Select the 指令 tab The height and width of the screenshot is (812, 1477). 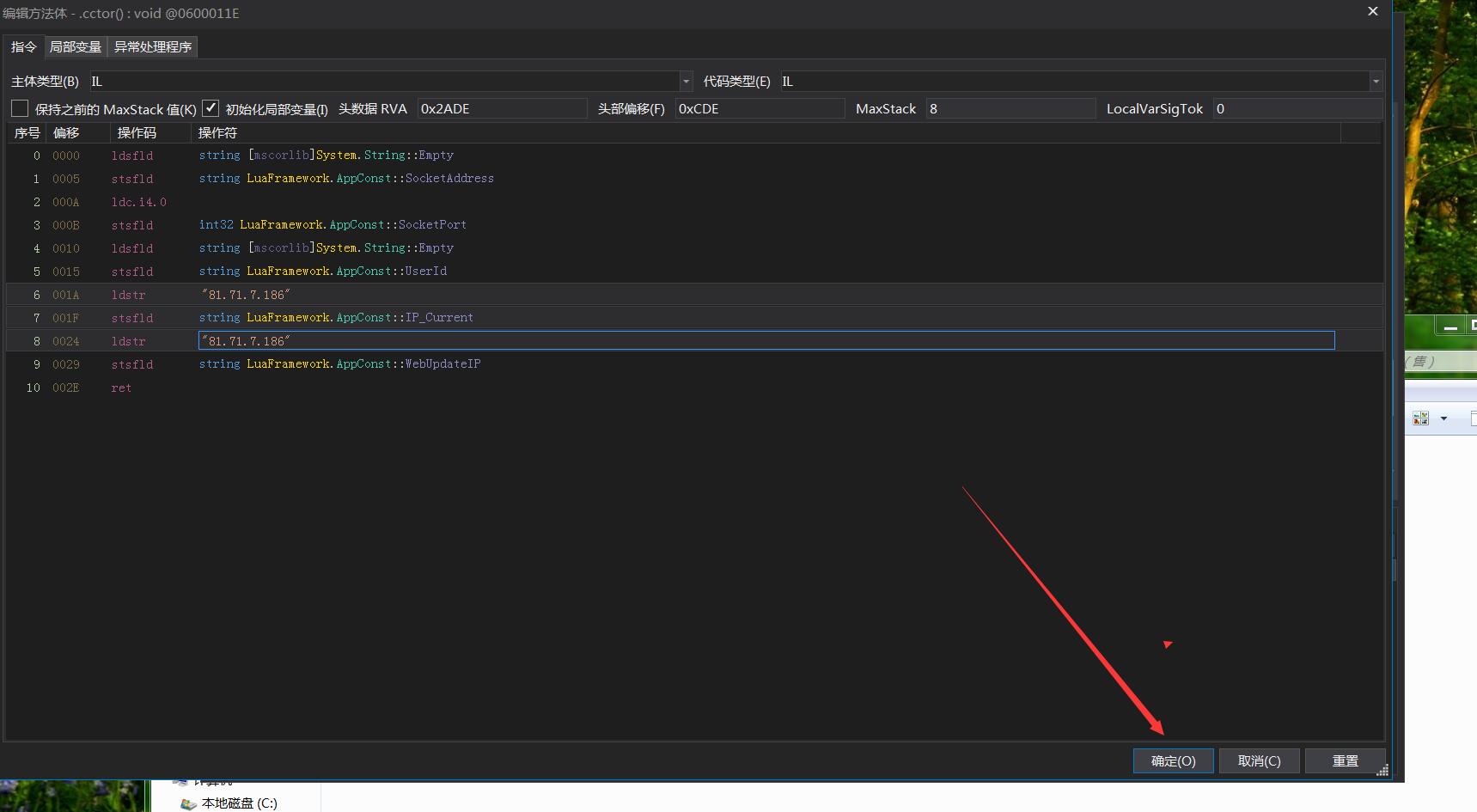click(23, 47)
